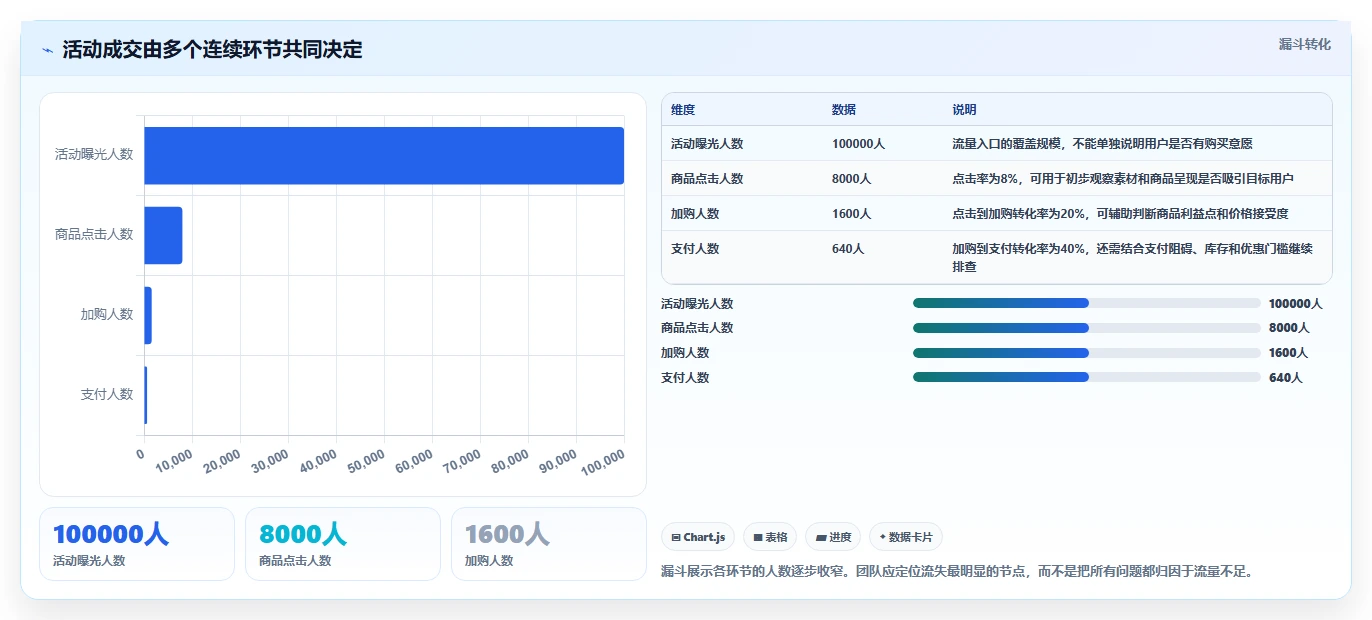Click the 1600人 cell in the table

851,213
